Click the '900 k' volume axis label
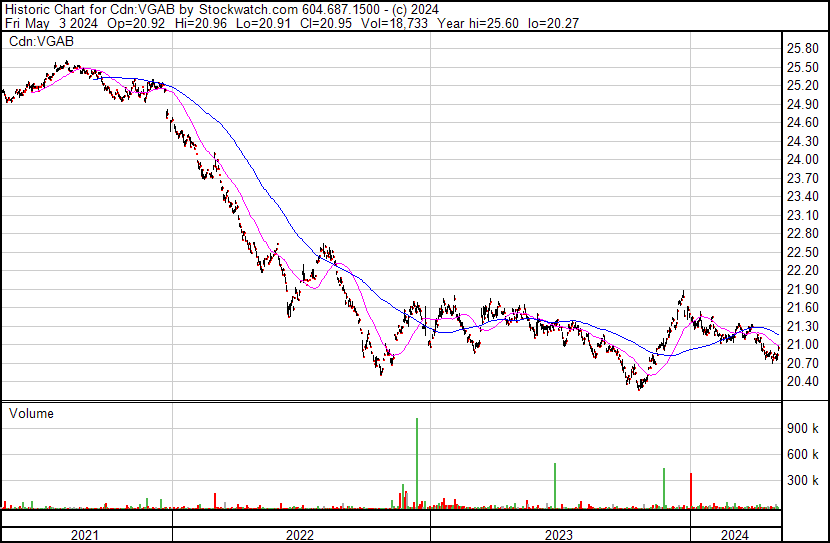Viewport: 830px width, 543px height. (802, 428)
